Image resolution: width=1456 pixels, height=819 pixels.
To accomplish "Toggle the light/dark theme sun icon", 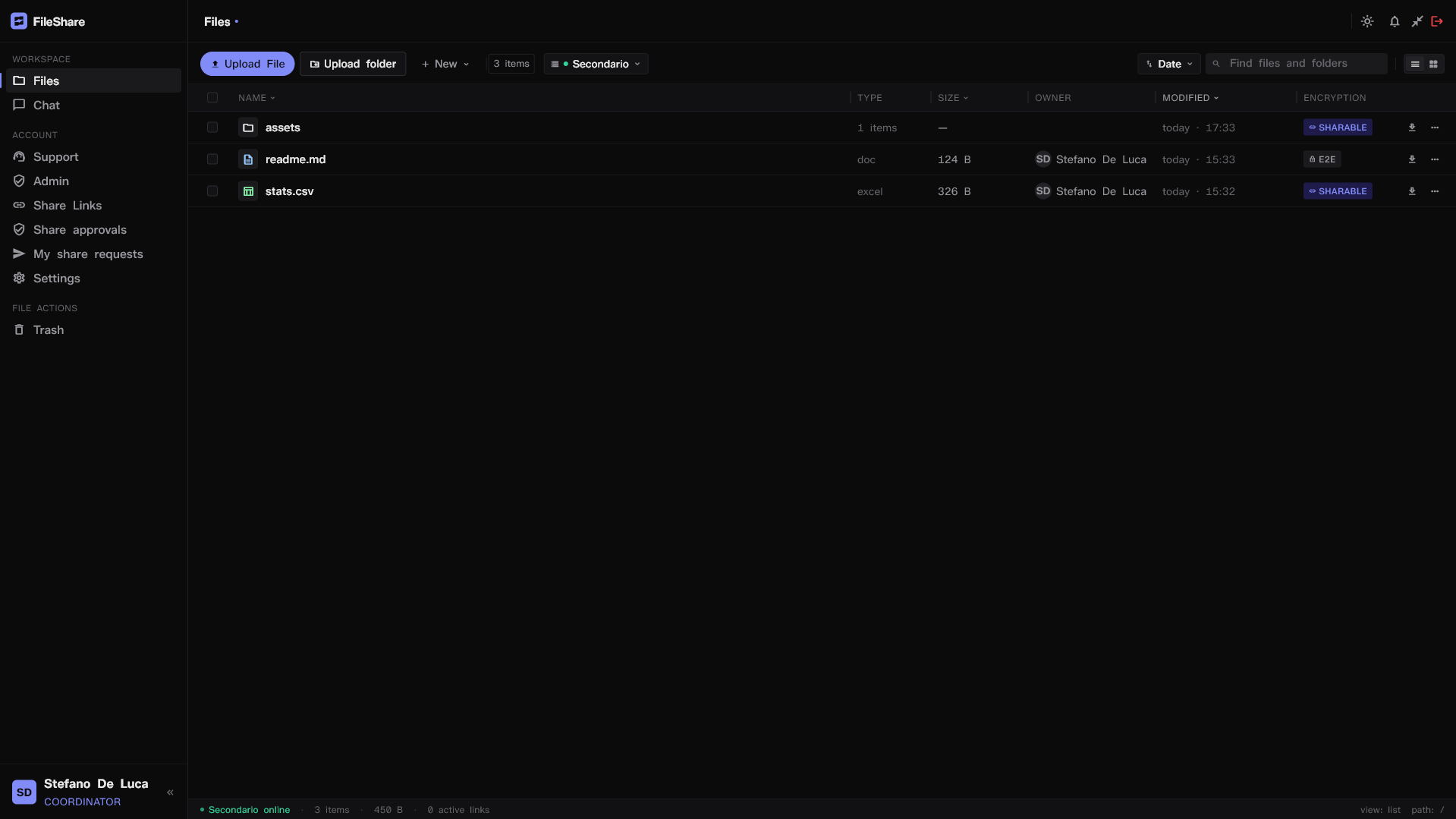I will point(1367,21).
